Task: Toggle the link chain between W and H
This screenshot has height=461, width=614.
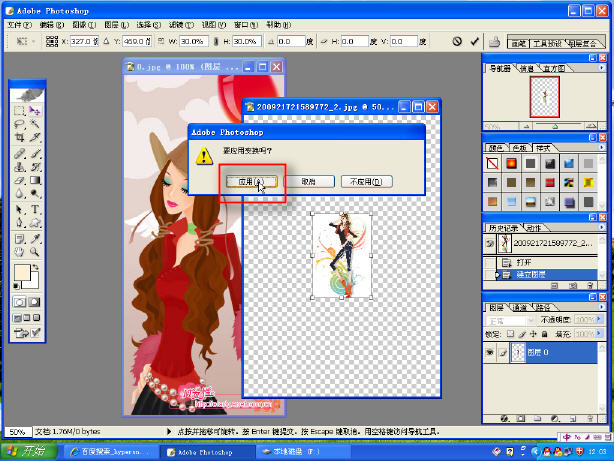Action: (x=215, y=41)
